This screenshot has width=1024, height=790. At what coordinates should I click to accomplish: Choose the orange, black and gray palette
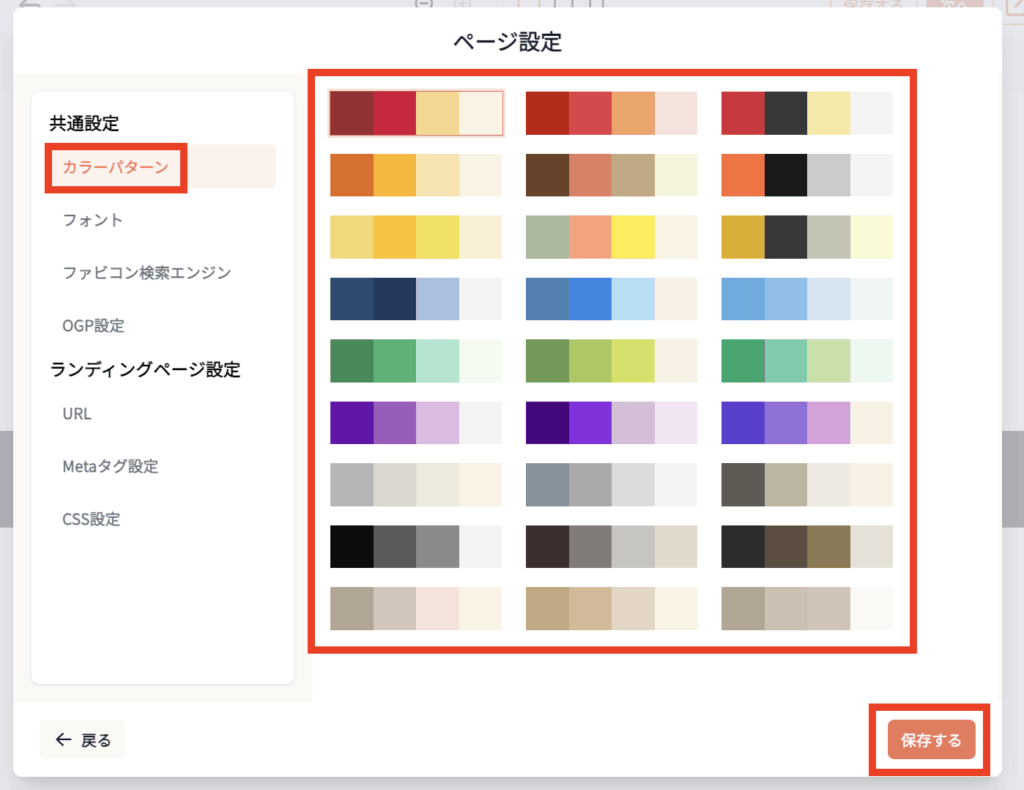coord(807,175)
